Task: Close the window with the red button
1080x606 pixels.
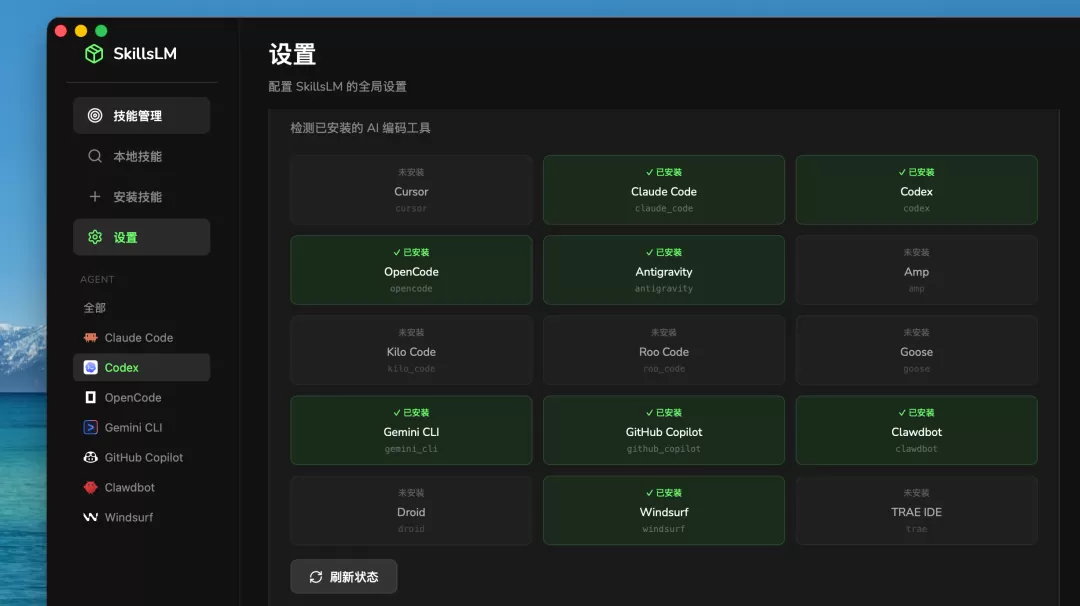Action: coord(61,30)
